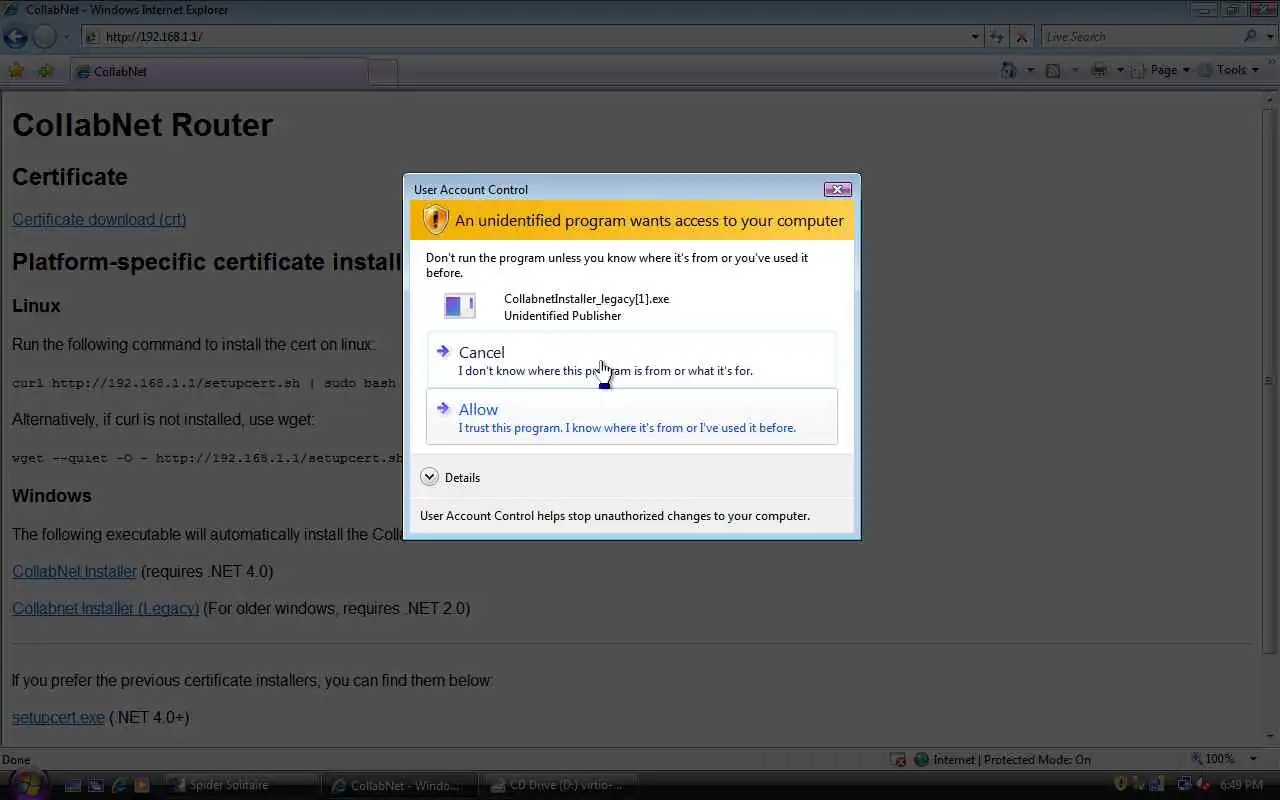Open the Collabnet Installer (Legacy) link
Screen dimensions: 1280x800
(x=105, y=608)
